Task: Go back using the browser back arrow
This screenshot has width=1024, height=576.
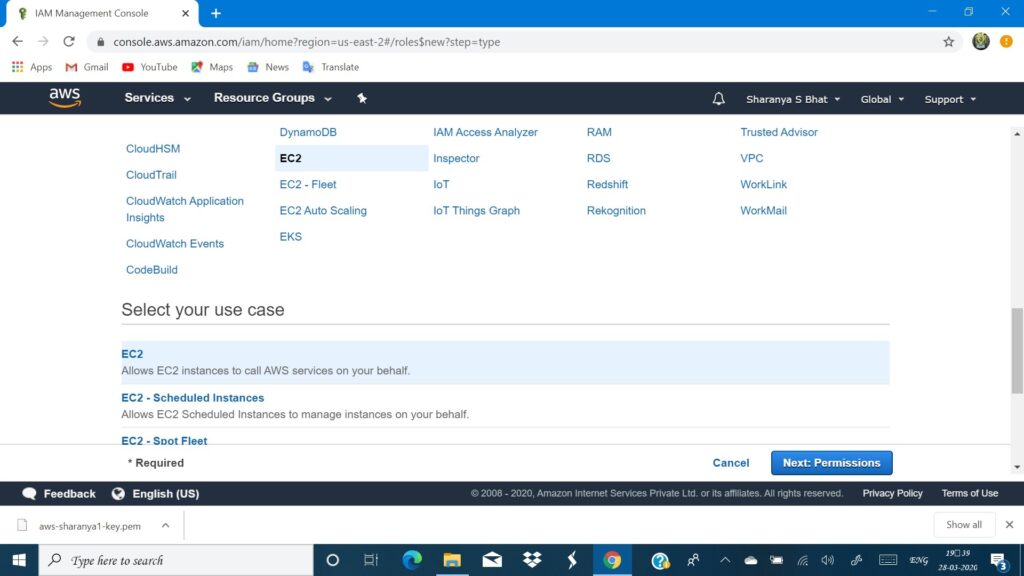Action: tap(18, 41)
